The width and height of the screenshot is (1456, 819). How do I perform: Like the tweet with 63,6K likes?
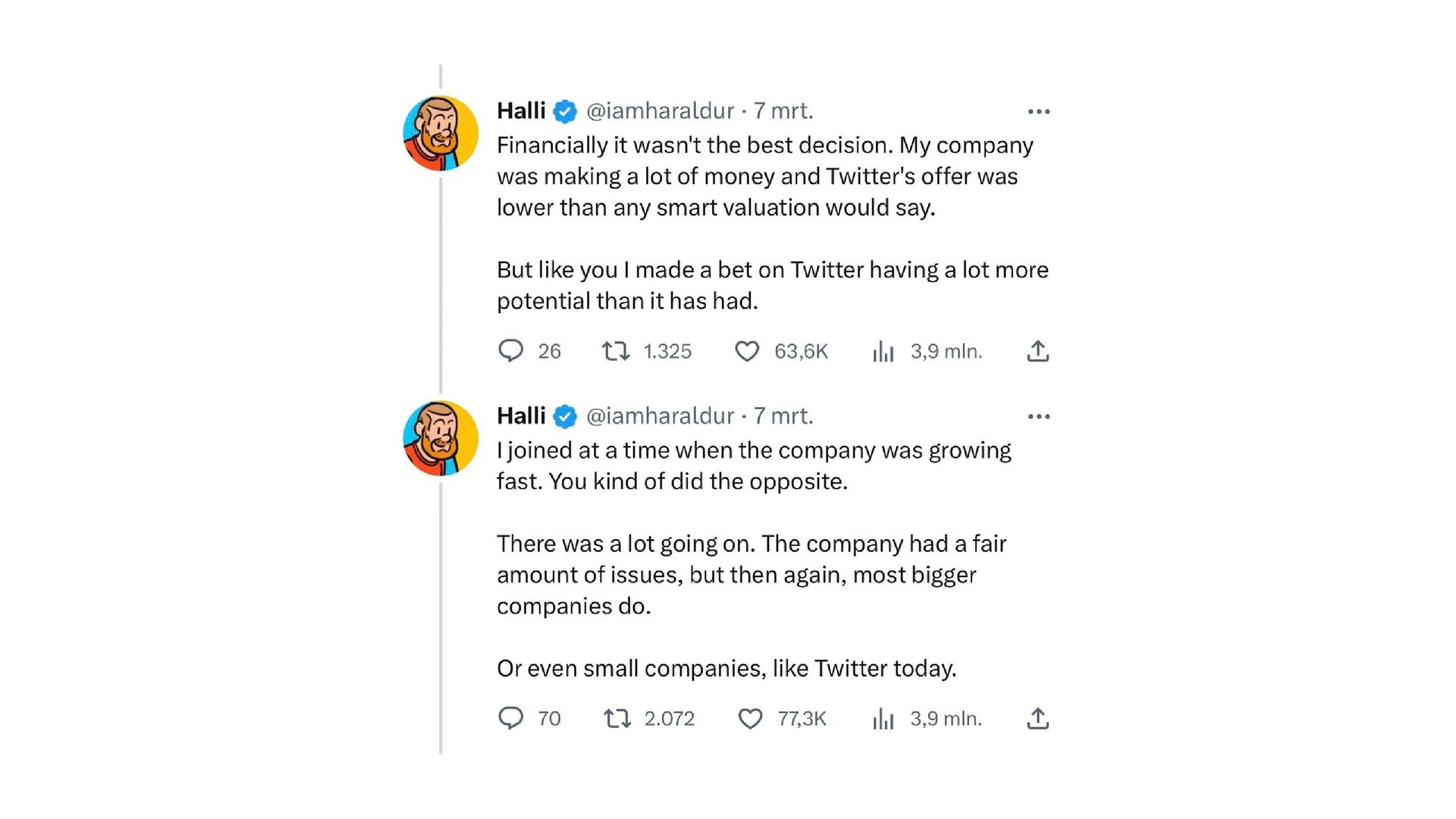tap(747, 351)
